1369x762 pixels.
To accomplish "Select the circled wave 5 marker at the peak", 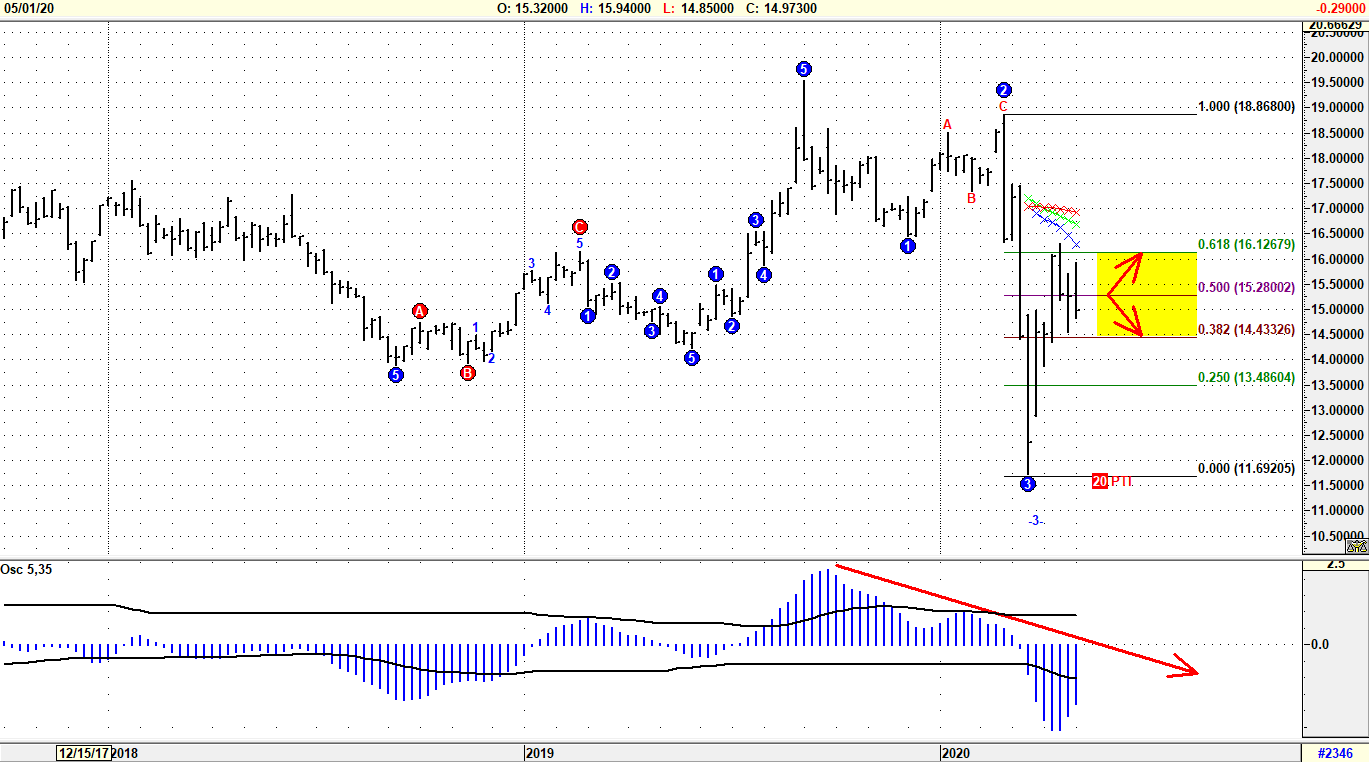I will click(804, 69).
